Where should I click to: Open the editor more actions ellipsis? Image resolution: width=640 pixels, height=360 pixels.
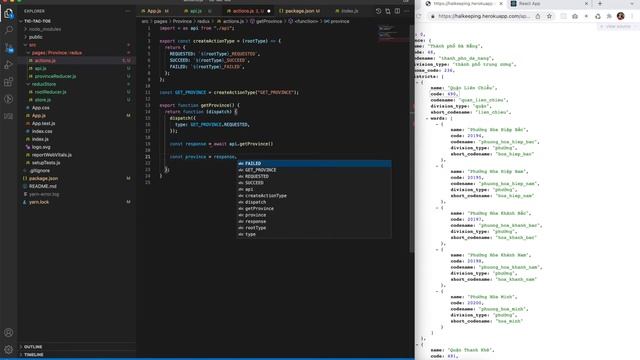pos(407,11)
